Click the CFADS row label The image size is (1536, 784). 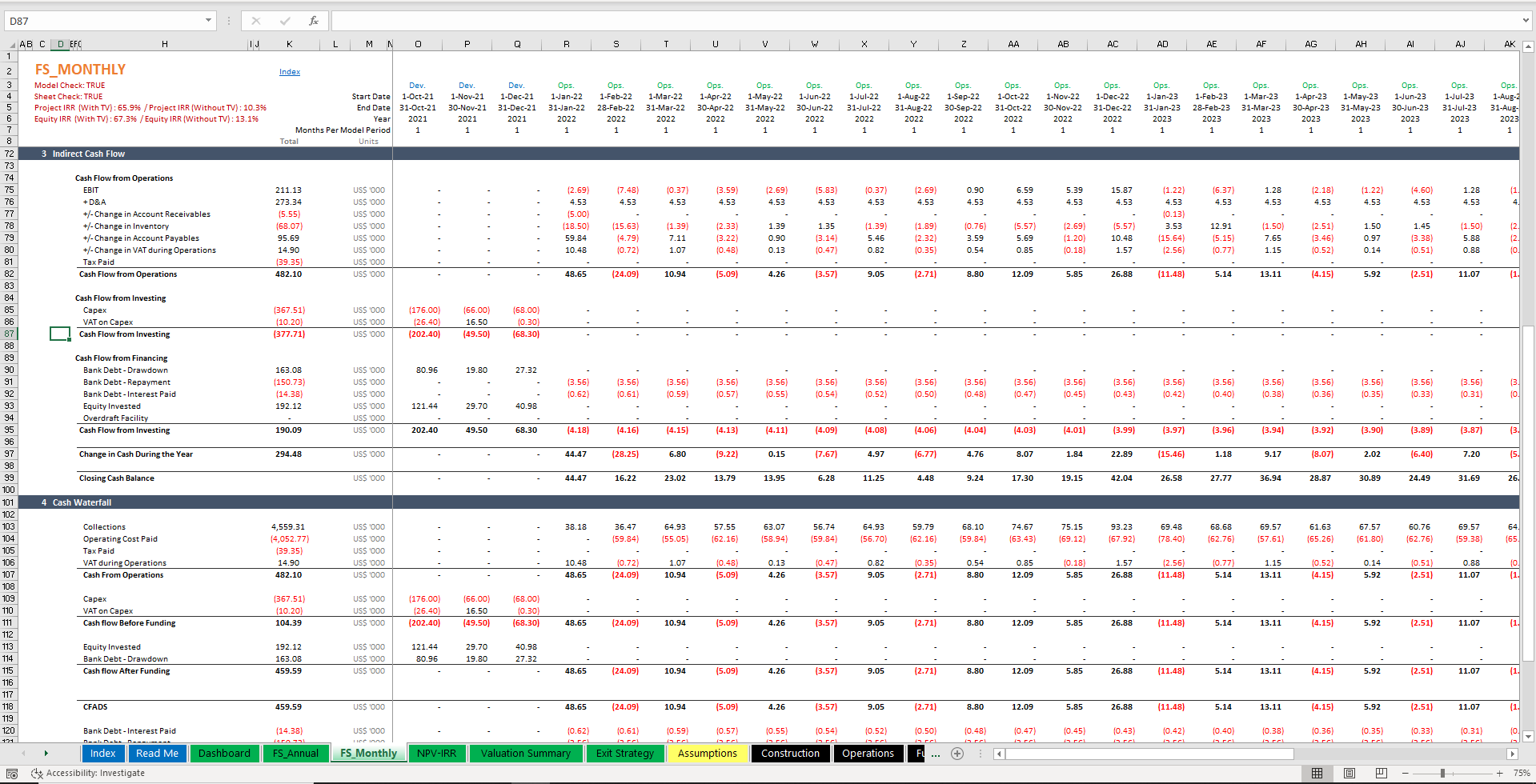tap(95, 707)
